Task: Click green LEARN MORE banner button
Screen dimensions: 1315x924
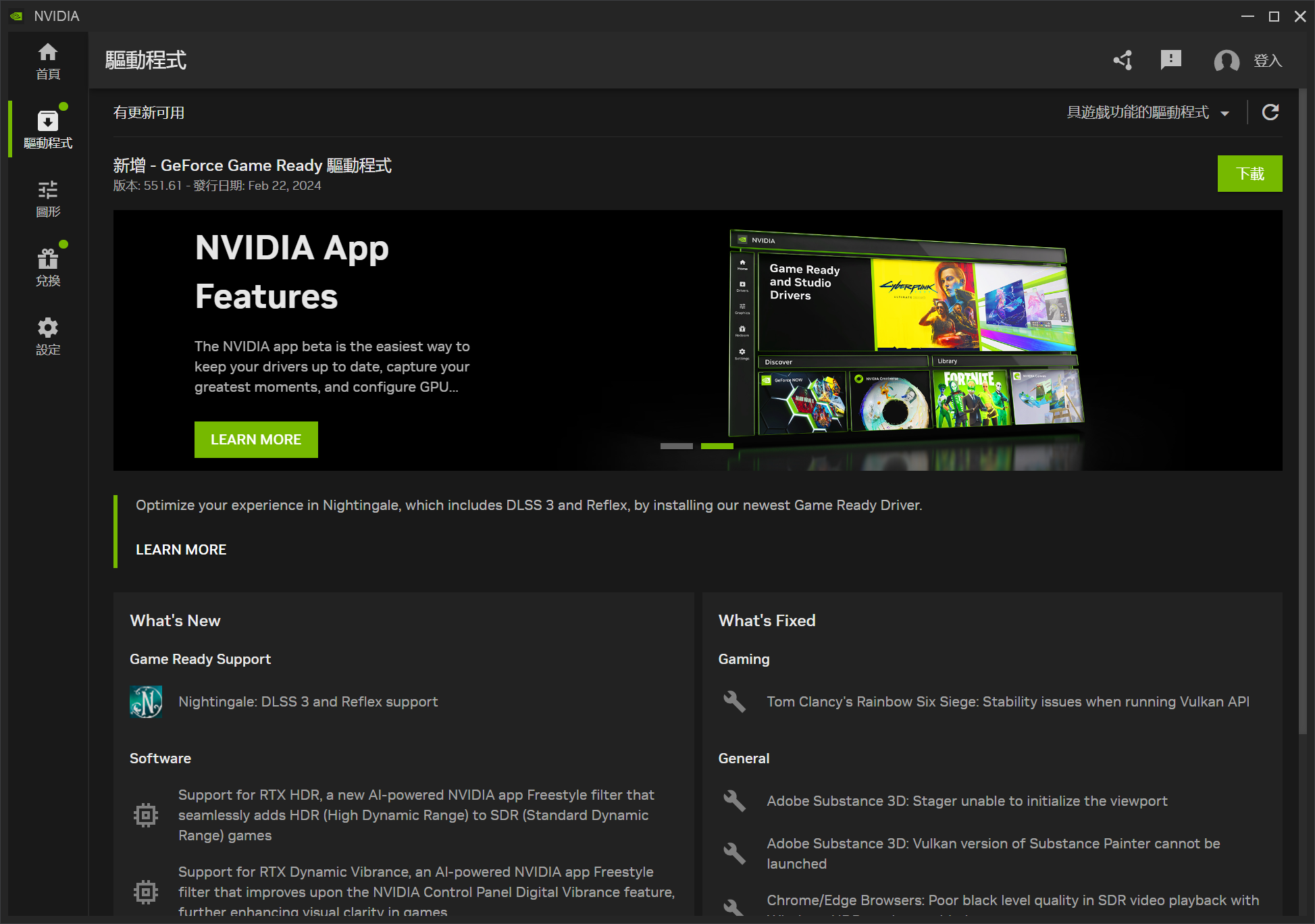Action: pos(256,440)
